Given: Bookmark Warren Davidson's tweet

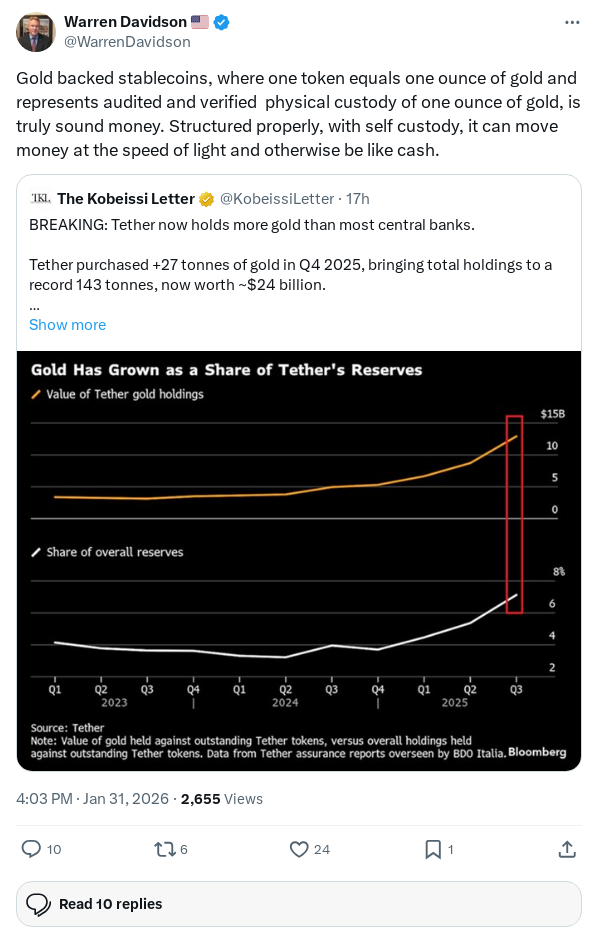Looking at the screenshot, I should point(434,848).
